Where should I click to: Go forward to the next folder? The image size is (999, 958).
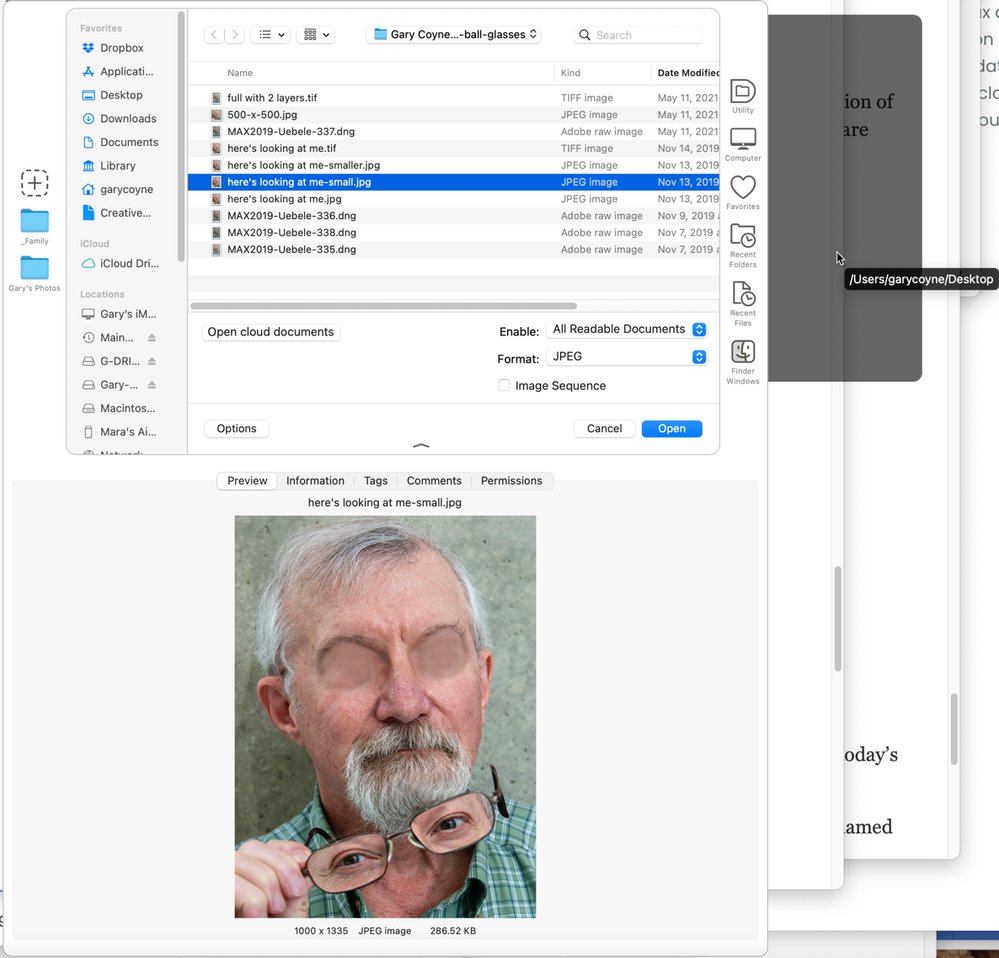pos(235,34)
